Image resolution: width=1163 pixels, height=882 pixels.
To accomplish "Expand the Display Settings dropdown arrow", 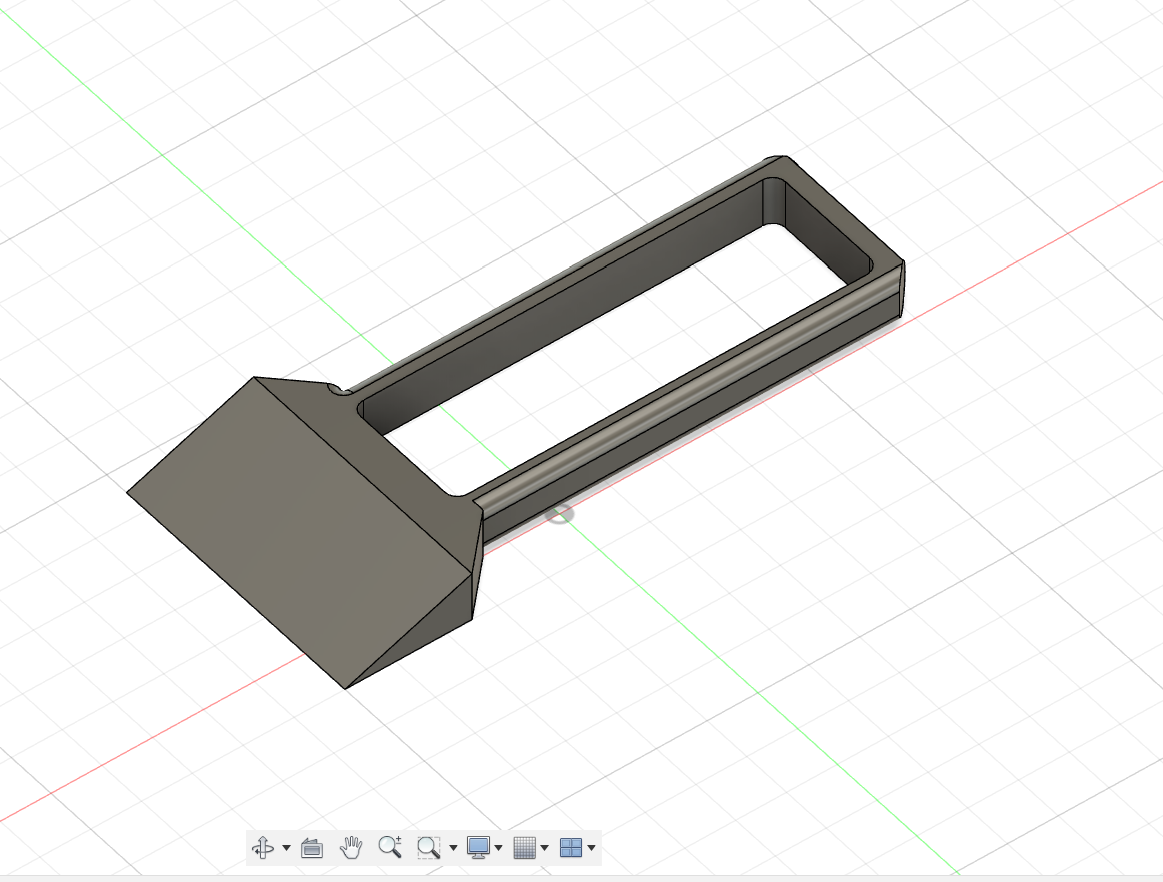I will point(498,848).
